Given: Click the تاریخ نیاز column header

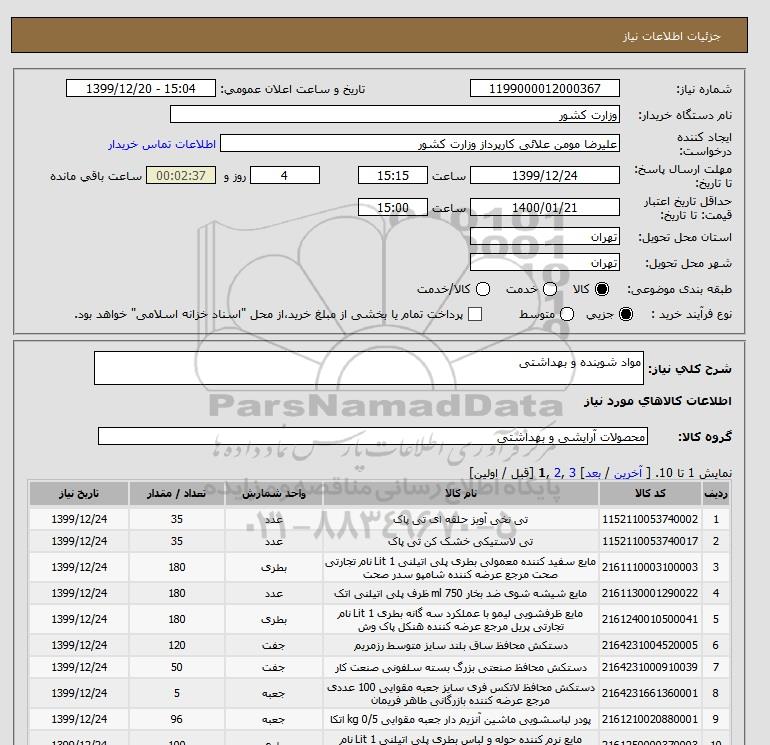Looking at the screenshot, I should click(79, 494).
